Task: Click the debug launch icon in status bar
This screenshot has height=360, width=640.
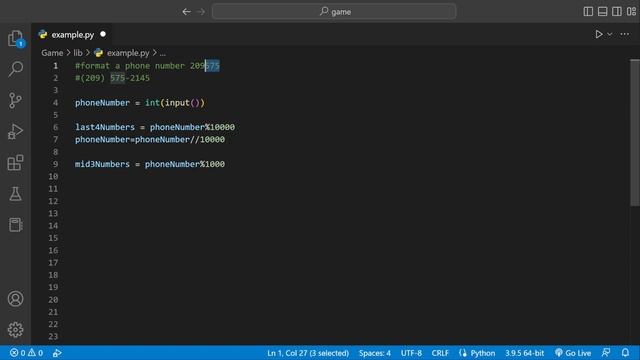Action: click(57, 353)
